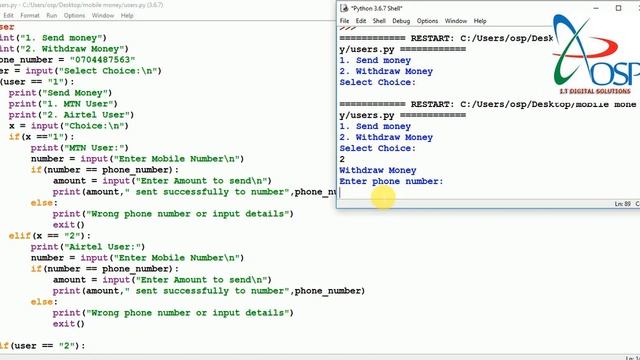
Task: Open the Options menu in the Python Shell
Action: pos(427,21)
